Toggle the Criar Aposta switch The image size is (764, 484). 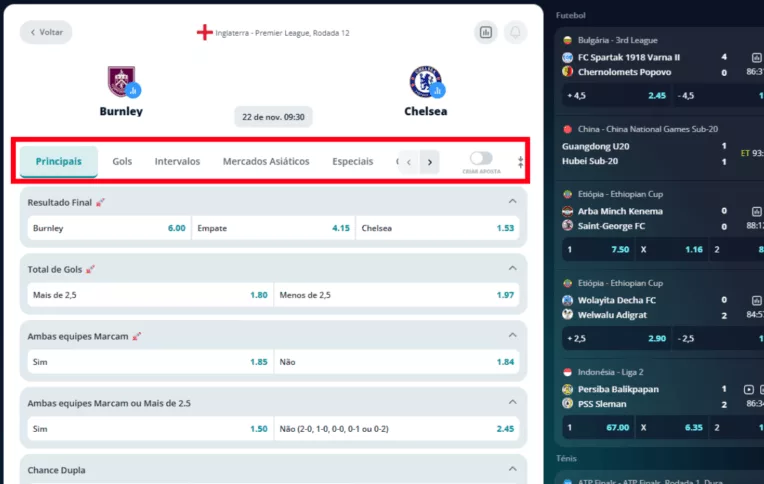(x=481, y=158)
